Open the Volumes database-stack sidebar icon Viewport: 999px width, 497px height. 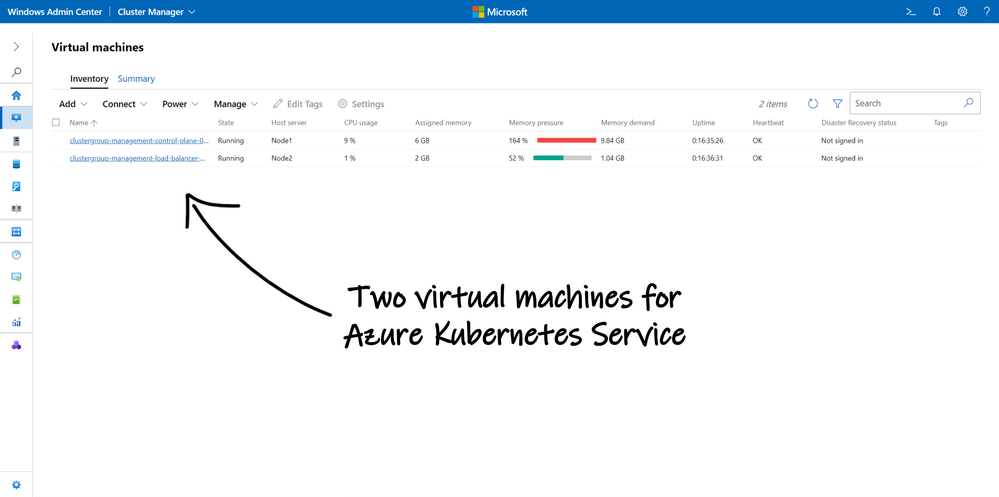17,164
